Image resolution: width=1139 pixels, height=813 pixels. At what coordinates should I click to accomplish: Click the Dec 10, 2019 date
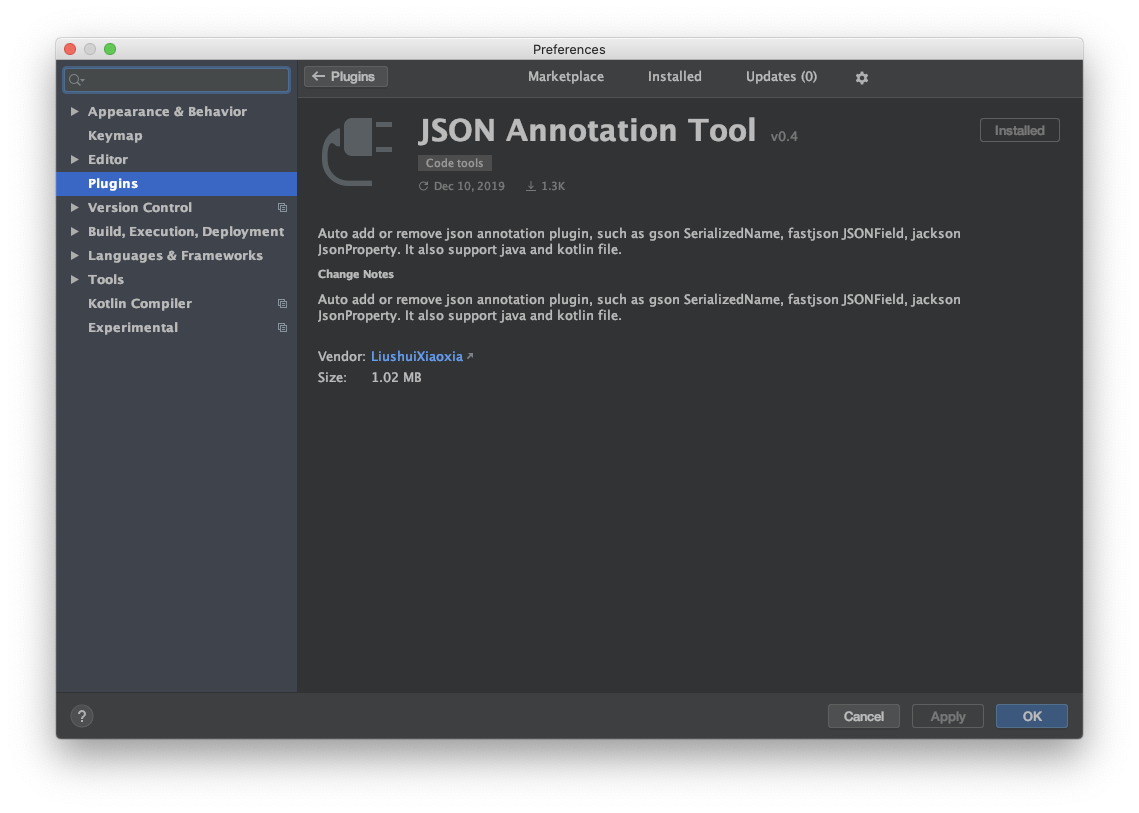pos(469,186)
